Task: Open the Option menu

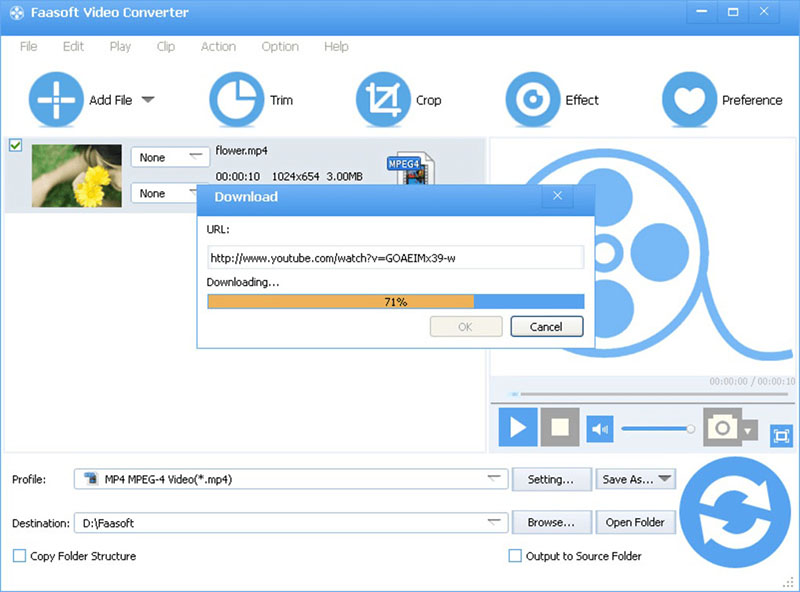Action: [280, 46]
